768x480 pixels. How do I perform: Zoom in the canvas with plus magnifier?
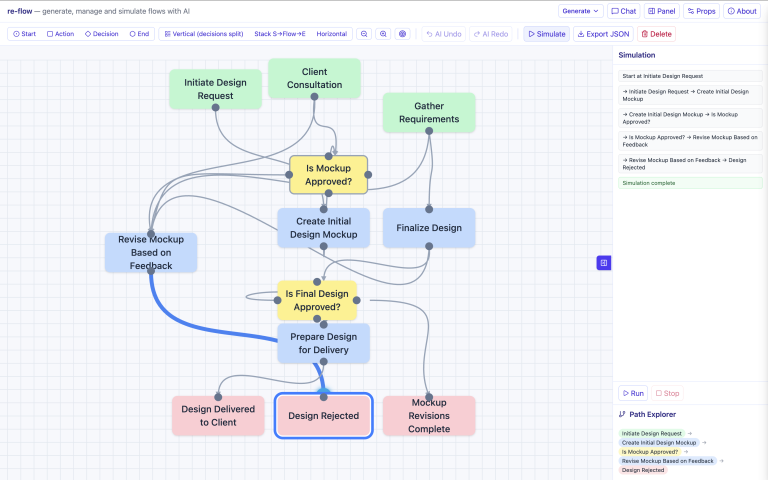point(383,34)
